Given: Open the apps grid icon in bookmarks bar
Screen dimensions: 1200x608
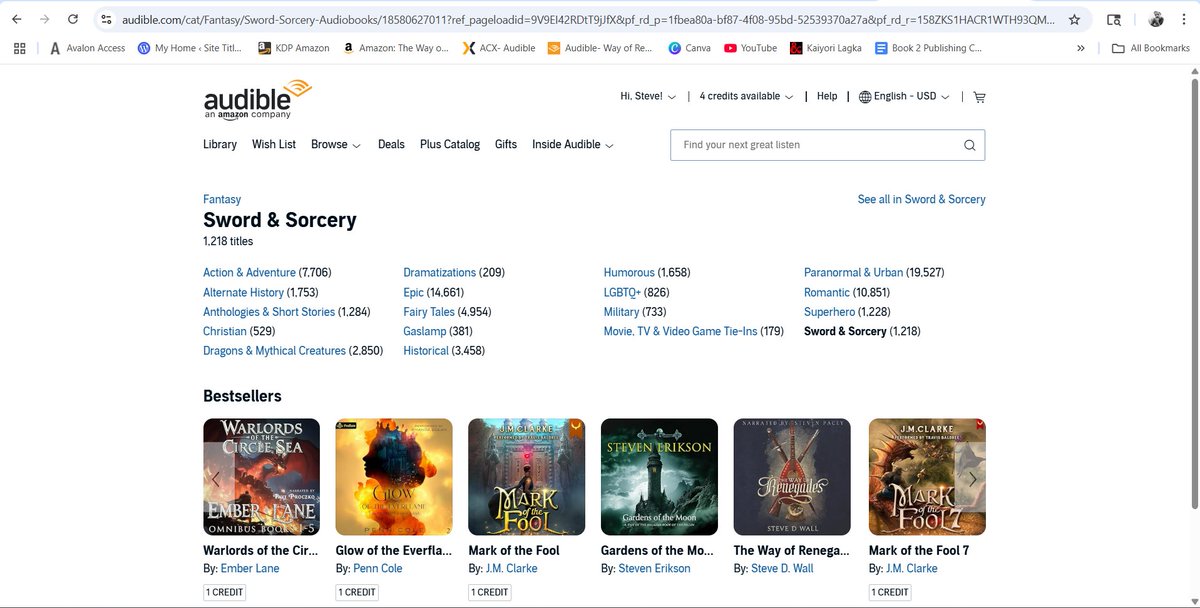Looking at the screenshot, I should pos(20,47).
